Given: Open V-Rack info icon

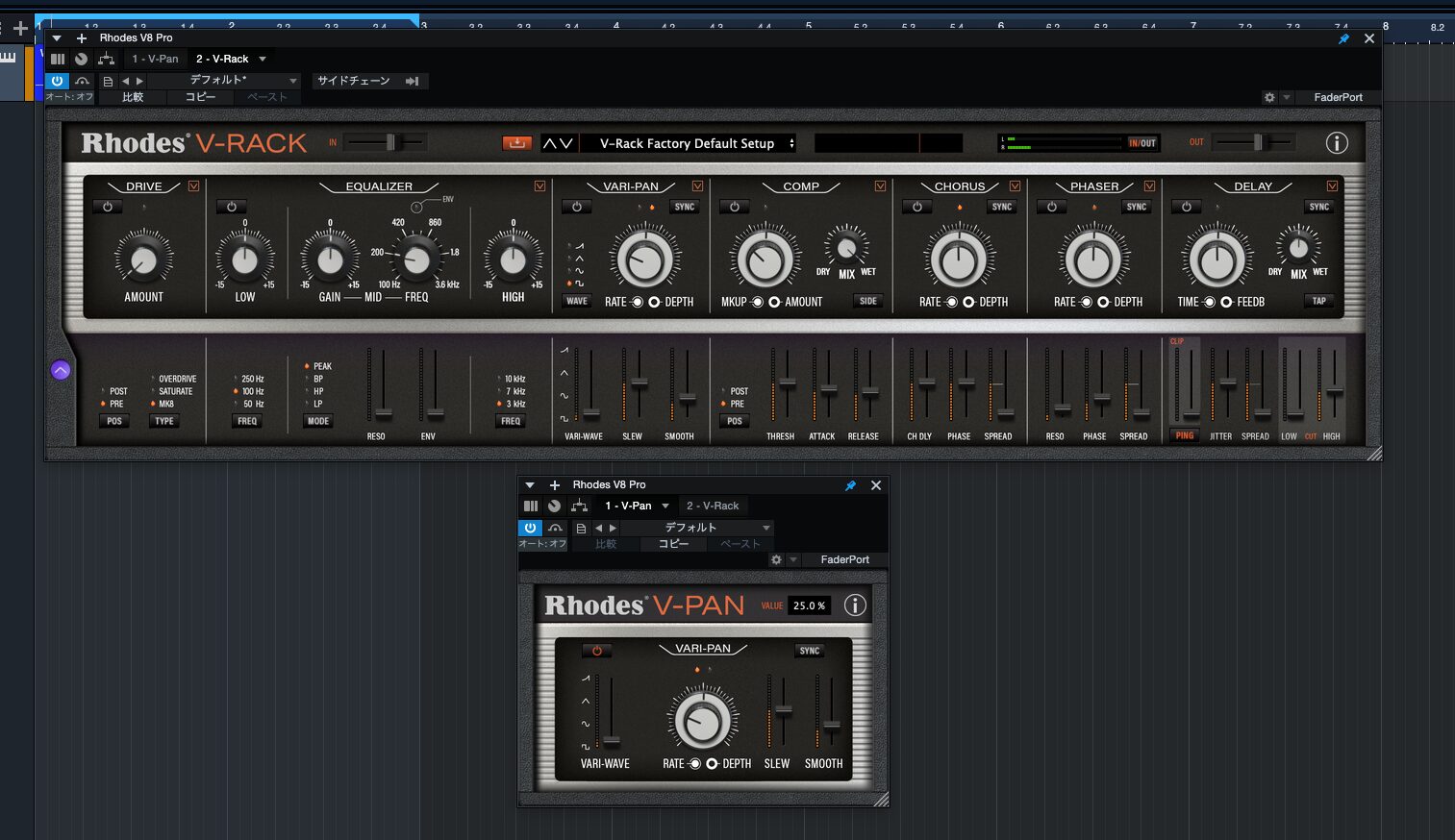Looking at the screenshot, I should pyautogui.click(x=1337, y=143).
